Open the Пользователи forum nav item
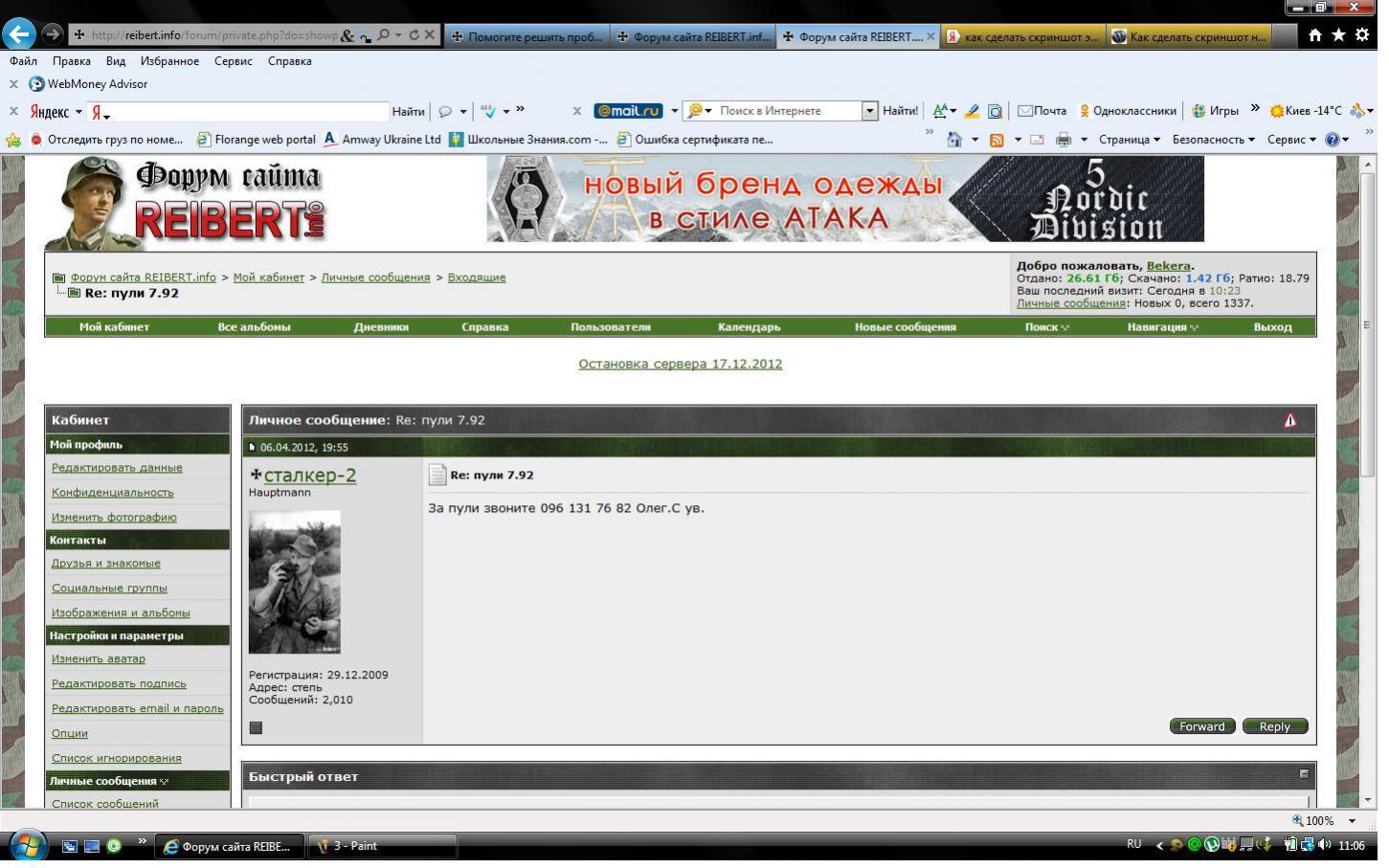Image resolution: width=1389 pixels, height=868 pixels. click(x=611, y=327)
